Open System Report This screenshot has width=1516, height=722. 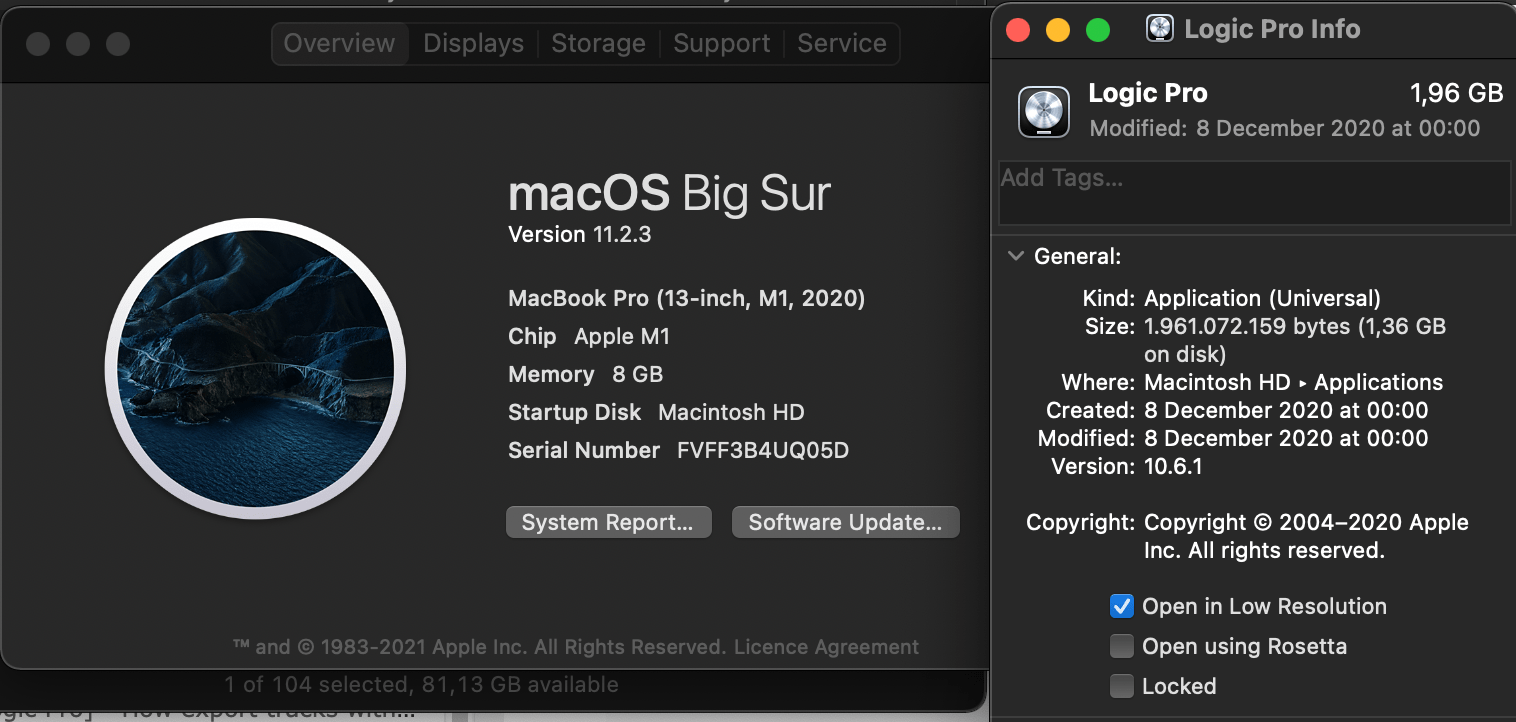coord(608,522)
